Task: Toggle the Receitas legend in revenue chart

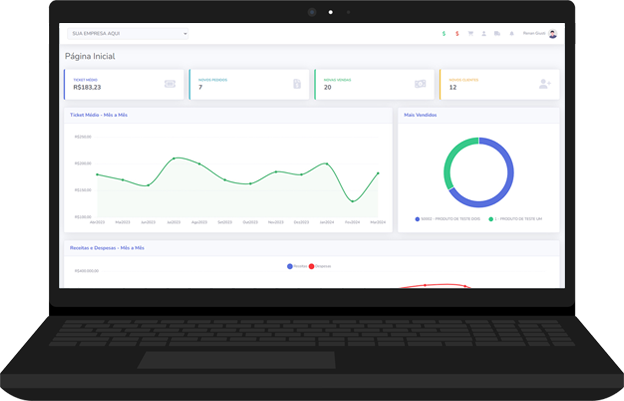Action: coord(297,266)
